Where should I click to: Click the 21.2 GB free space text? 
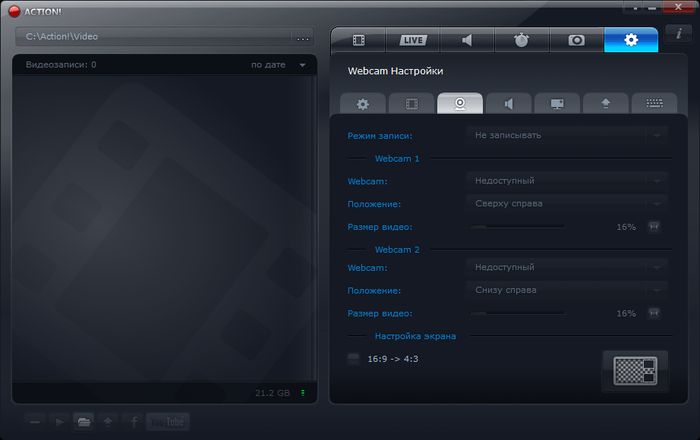[x=272, y=393]
